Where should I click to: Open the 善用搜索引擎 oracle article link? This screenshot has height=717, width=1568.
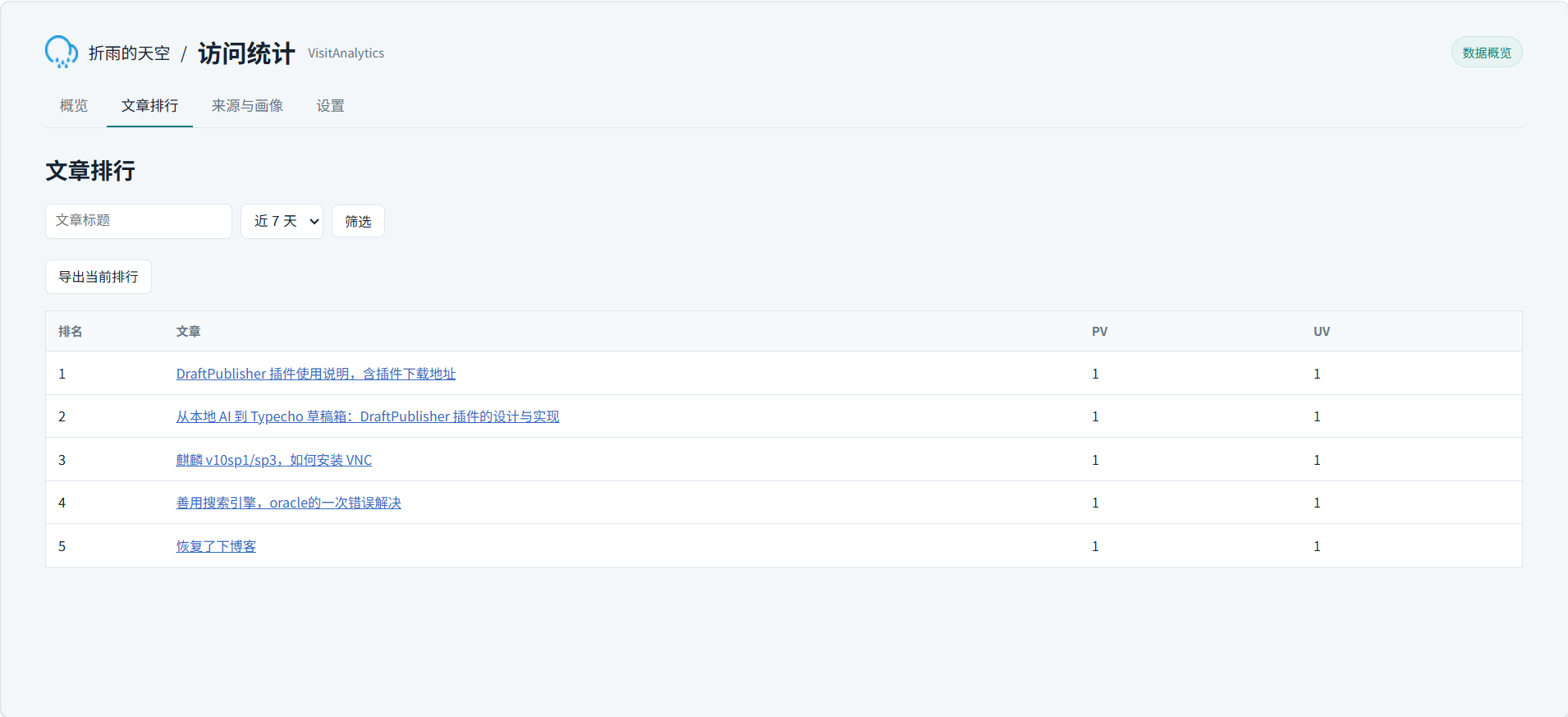click(288, 503)
